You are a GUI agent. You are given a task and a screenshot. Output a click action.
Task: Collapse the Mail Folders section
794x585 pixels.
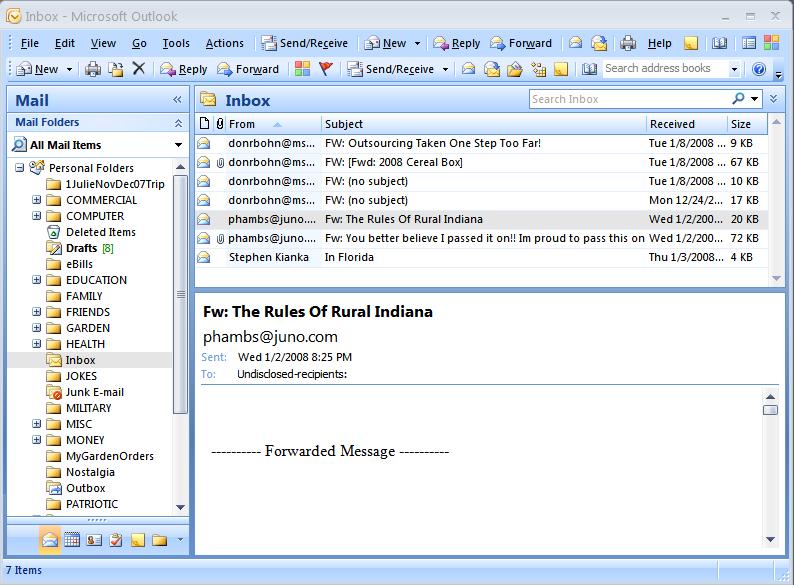[178, 123]
